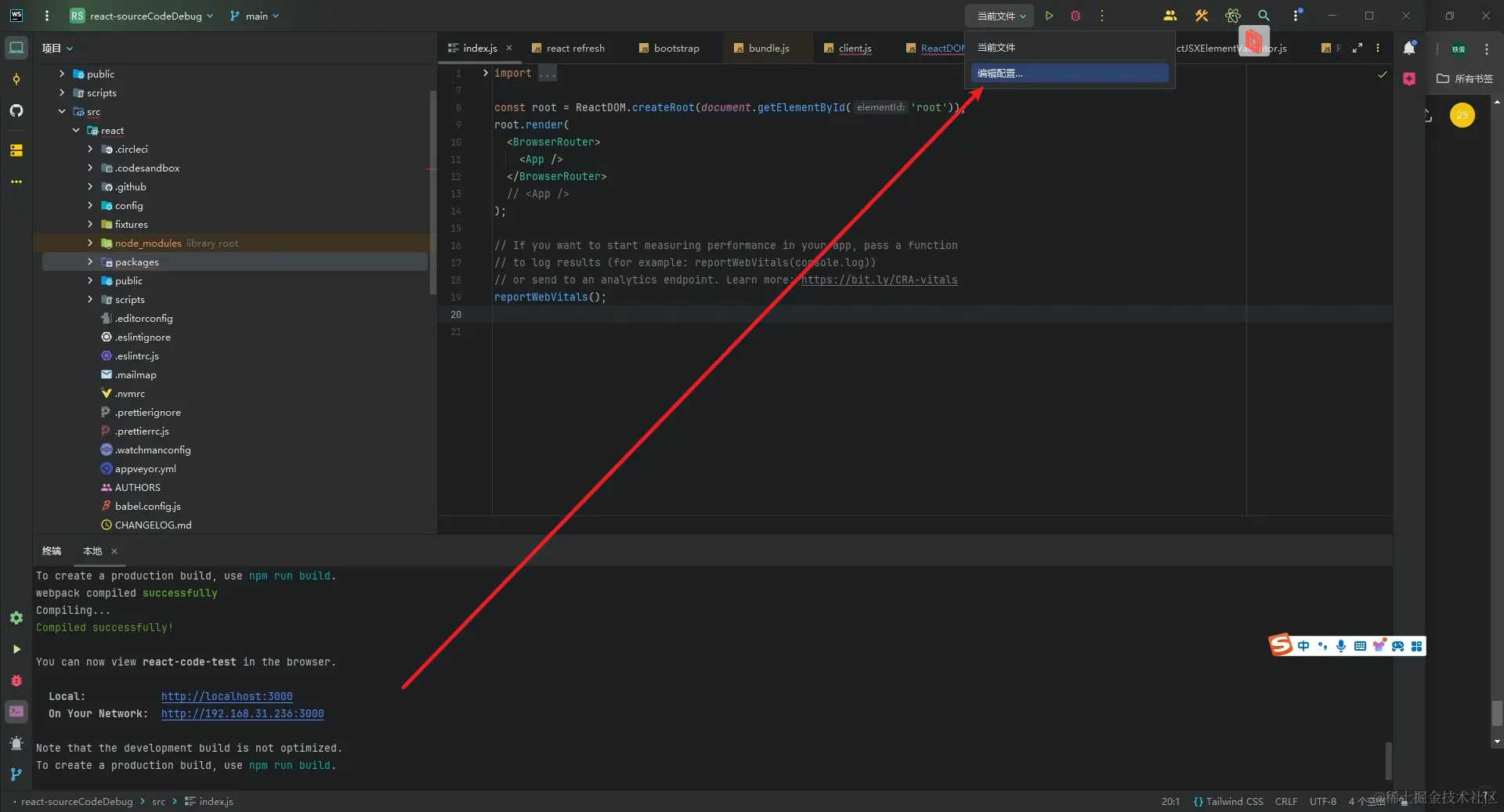
Task: Run the current file configuration
Action: pyautogui.click(x=1049, y=16)
